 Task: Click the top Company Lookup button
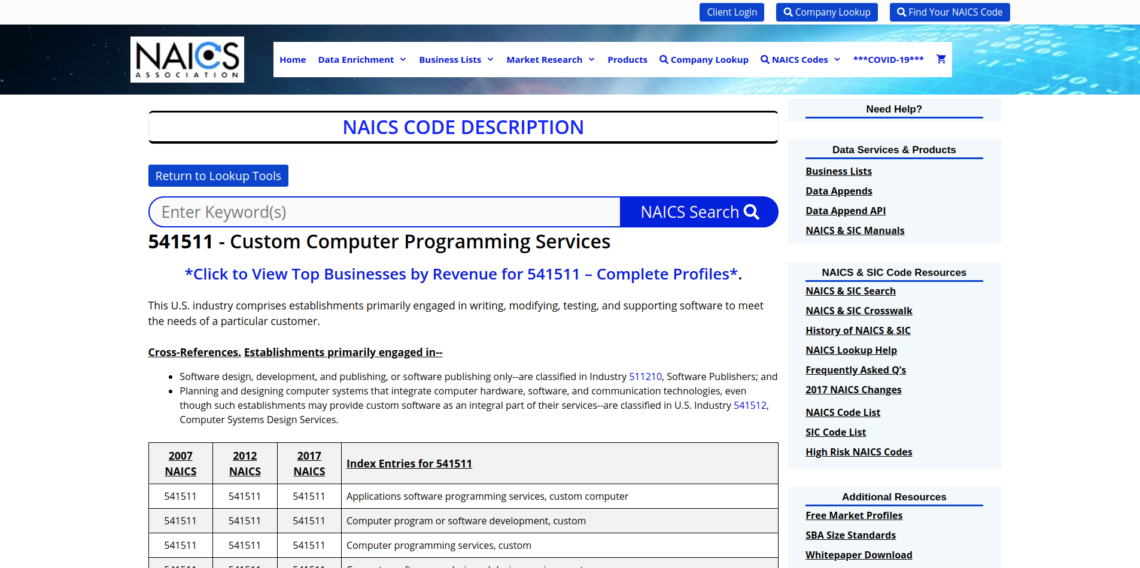coord(826,12)
